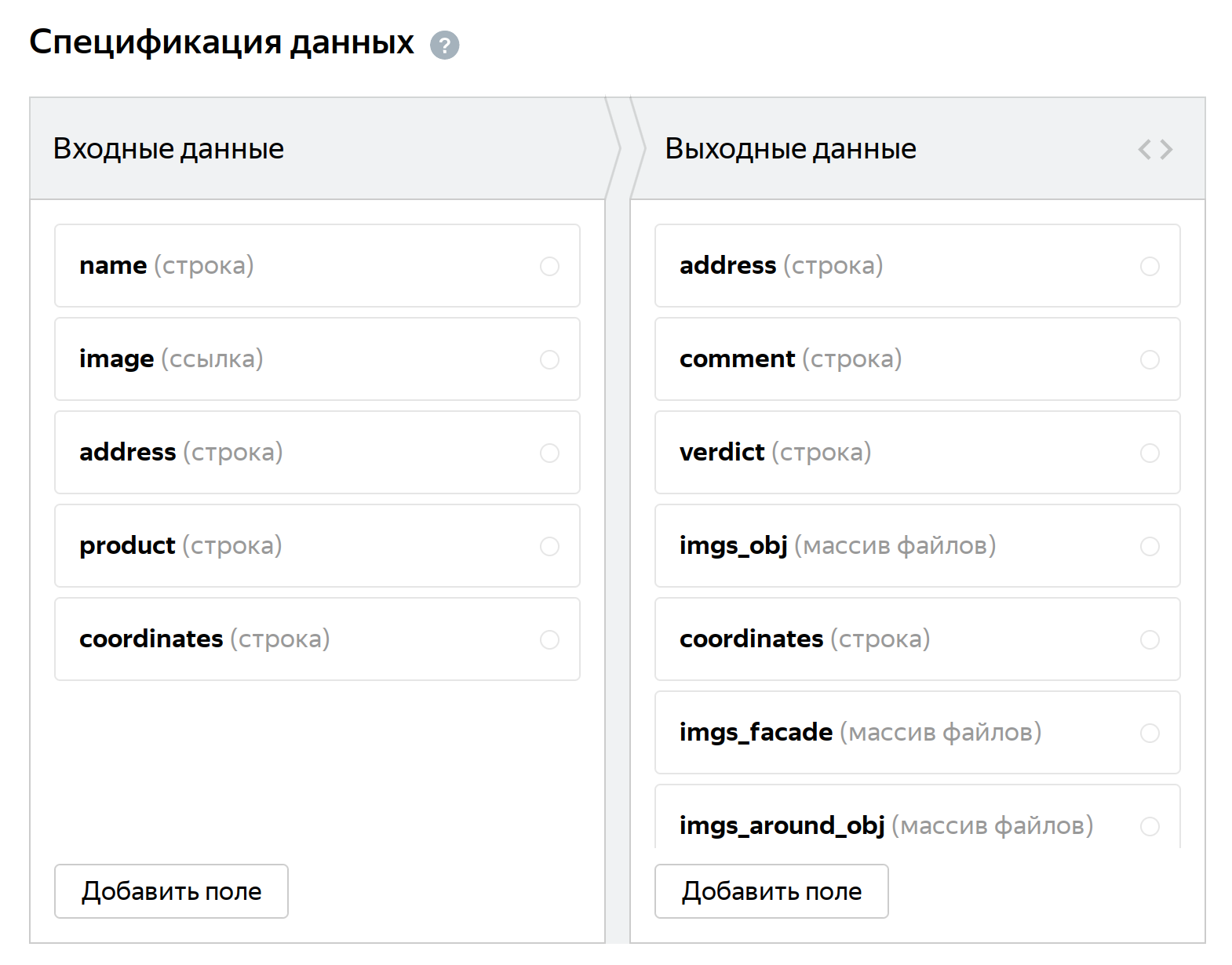The height and width of the screenshot is (965, 1232).
Task: Select the radio circle for input image
Action: point(549,360)
